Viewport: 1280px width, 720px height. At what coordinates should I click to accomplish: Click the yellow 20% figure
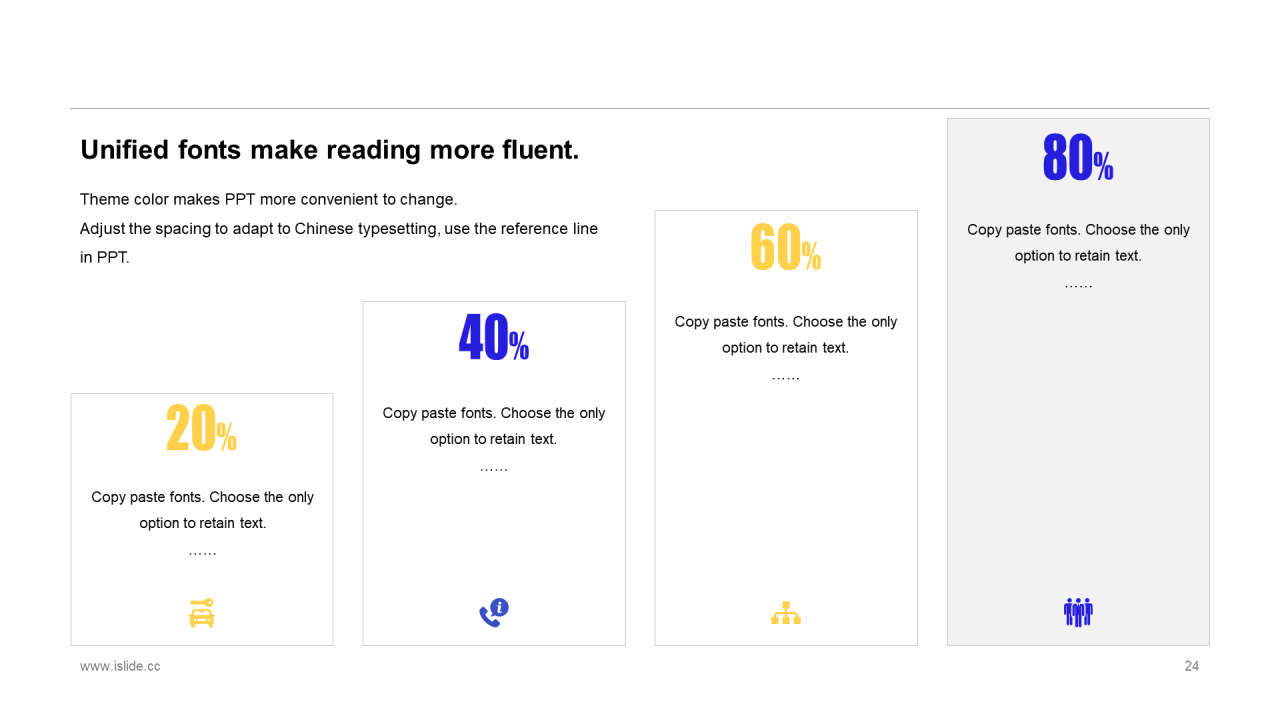tap(201, 428)
